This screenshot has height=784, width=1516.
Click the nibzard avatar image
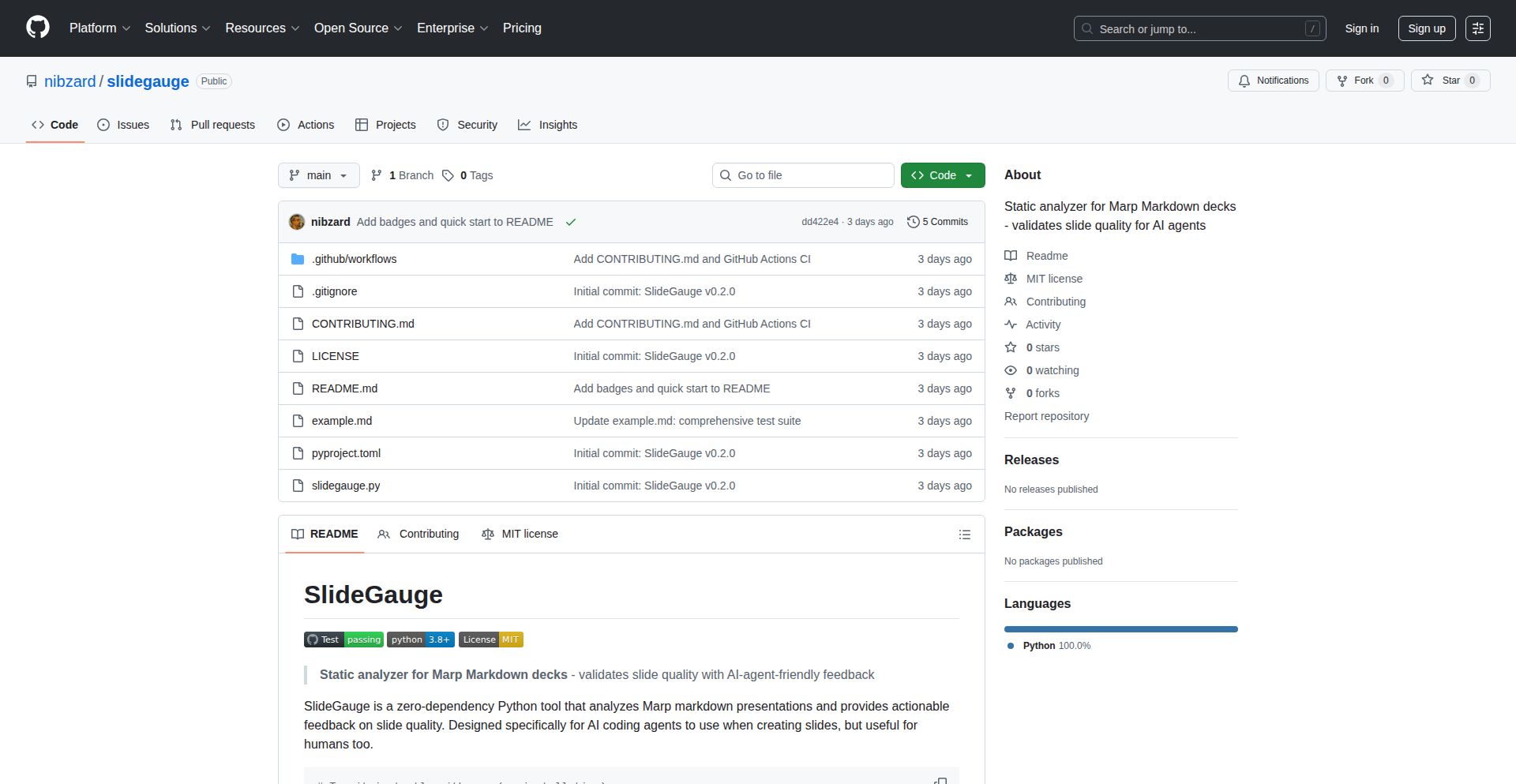click(297, 222)
